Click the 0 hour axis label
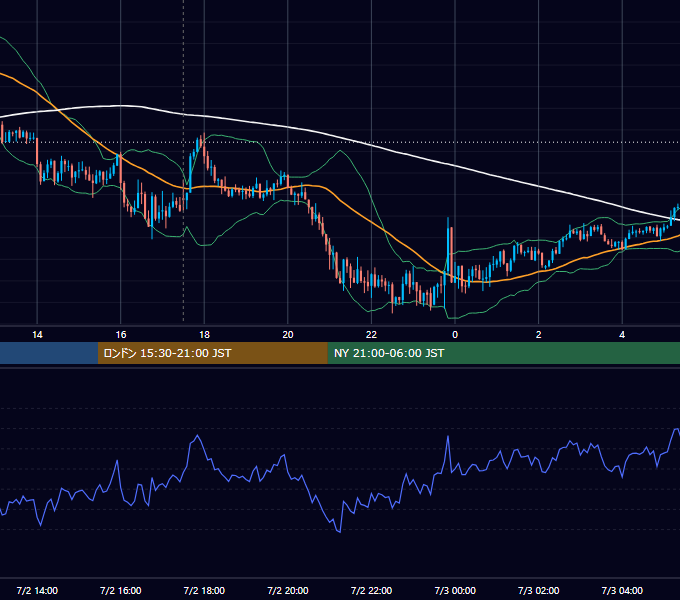Image resolution: width=680 pixels, height=600 pixels. coord(455,335)
